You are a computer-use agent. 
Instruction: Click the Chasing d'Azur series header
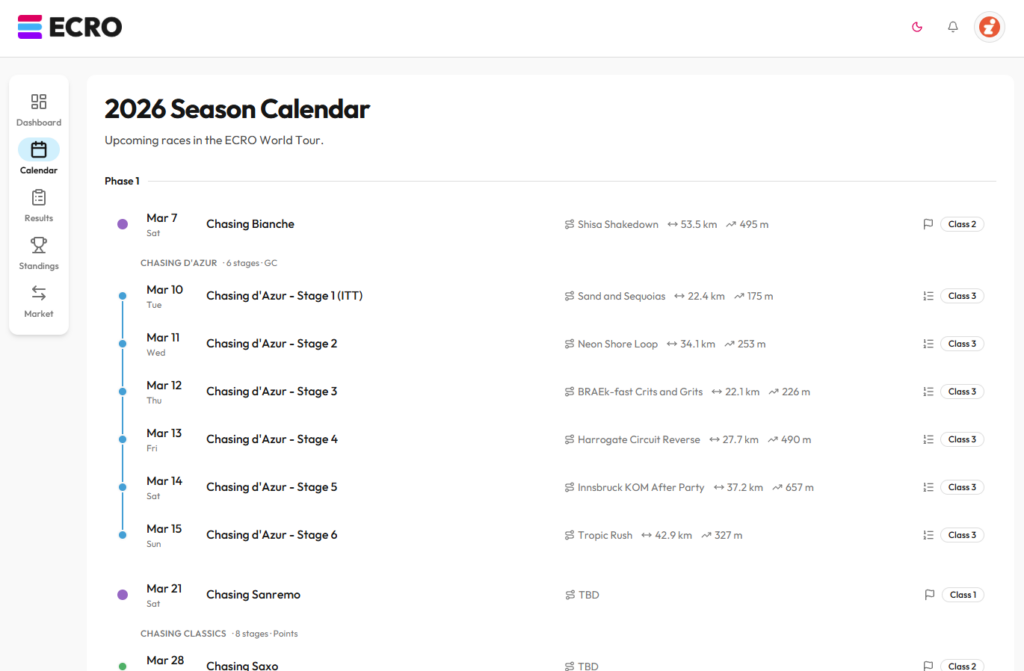179,263
